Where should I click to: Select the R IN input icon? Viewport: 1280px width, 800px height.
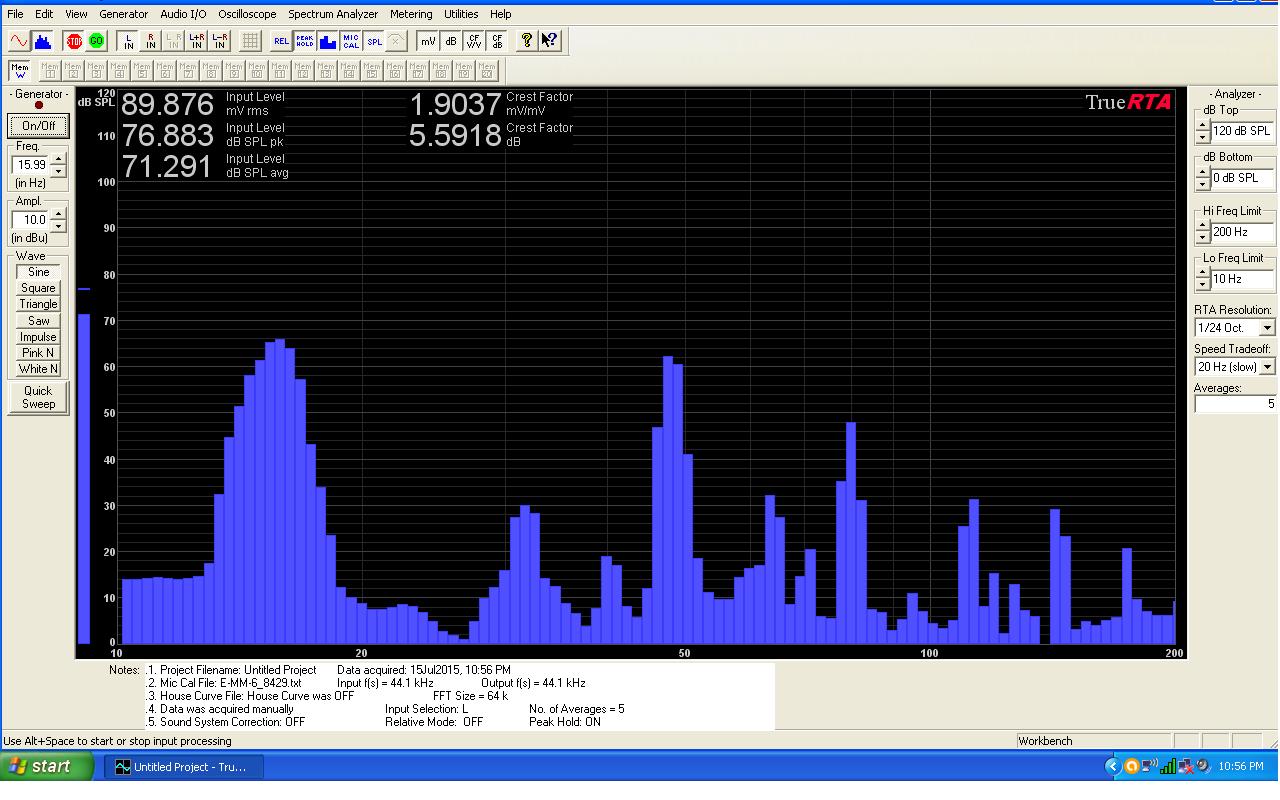[151, 41]
